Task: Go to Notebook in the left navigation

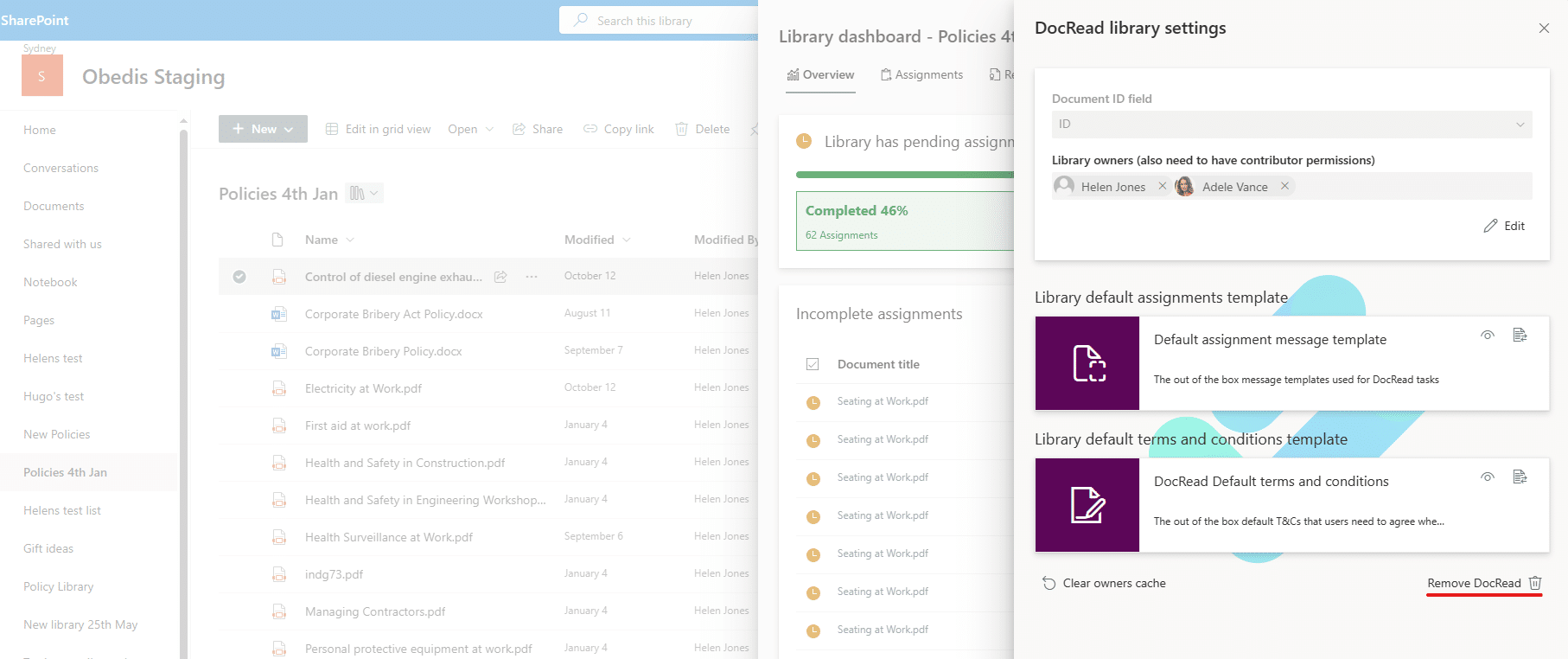Action: [50, 282]
